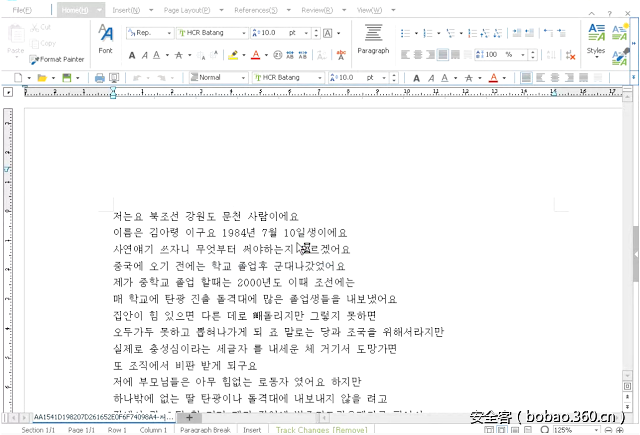
Task: Open the large Font dialog button
Action: (105, 39)
